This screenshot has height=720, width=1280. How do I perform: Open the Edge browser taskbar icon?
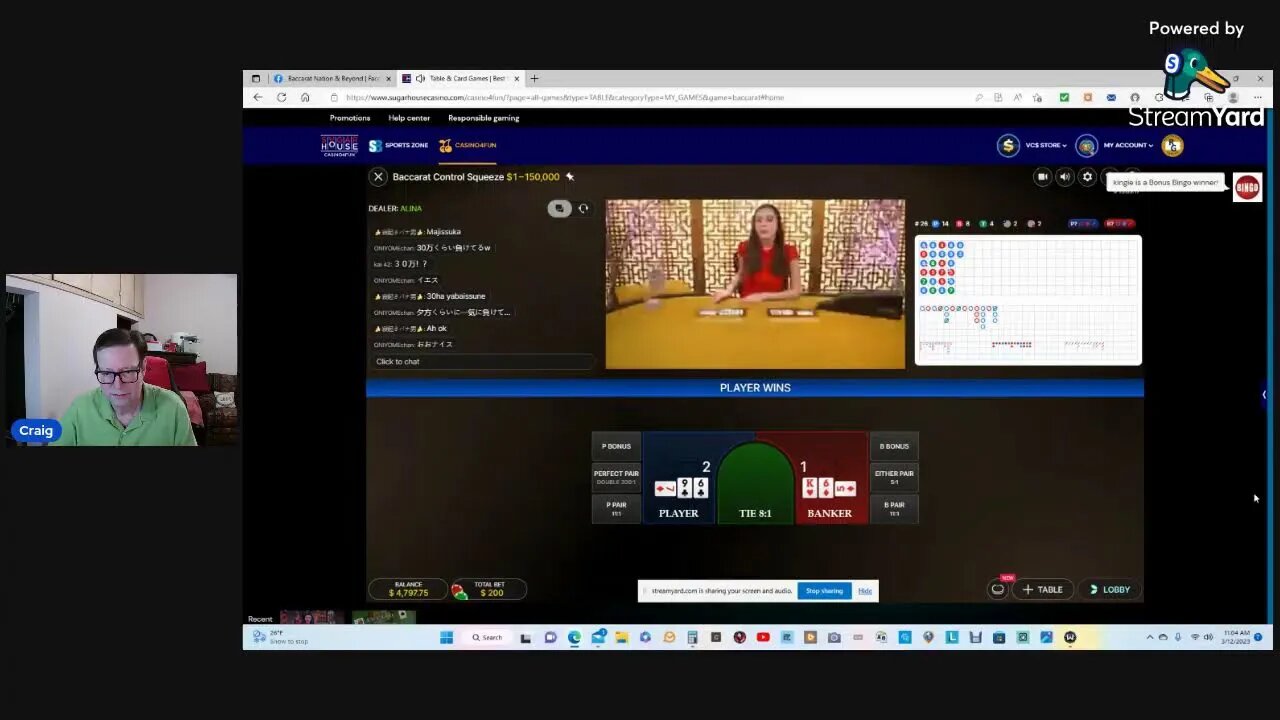tap(574, 637)
